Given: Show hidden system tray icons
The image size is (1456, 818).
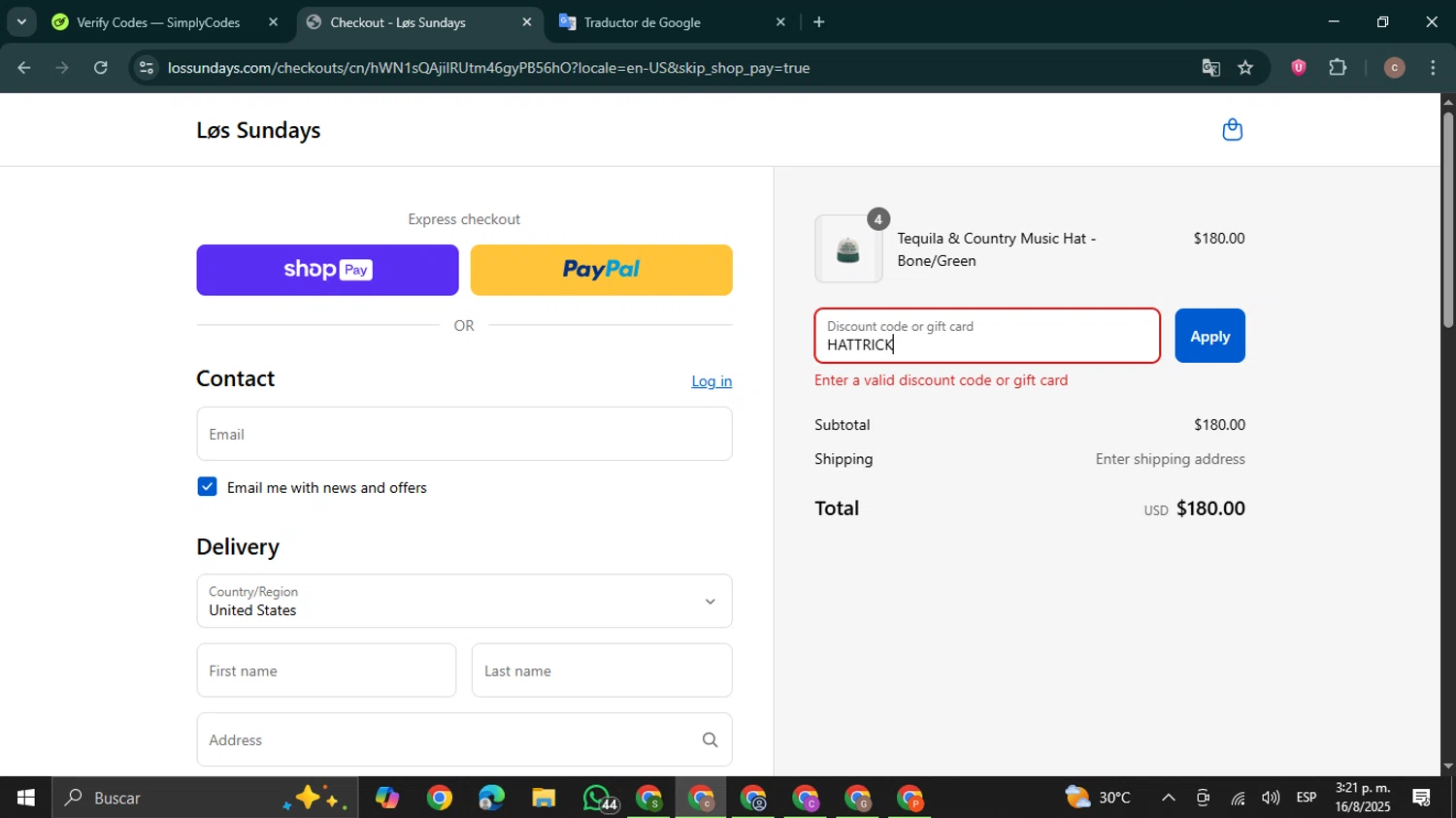Looking at the screenshot, I should [1169, 798].
